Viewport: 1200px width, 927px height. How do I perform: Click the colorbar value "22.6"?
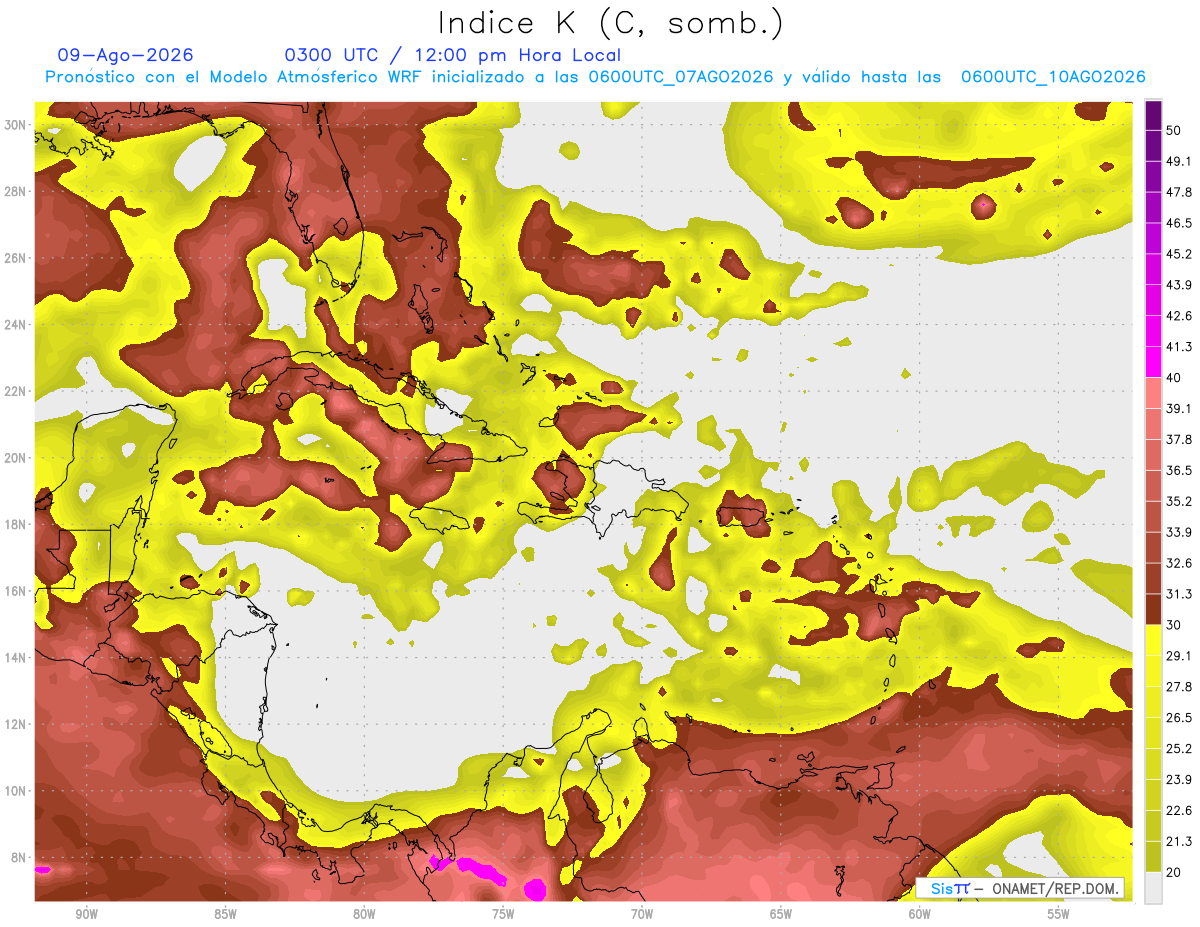pos(1179,810)
